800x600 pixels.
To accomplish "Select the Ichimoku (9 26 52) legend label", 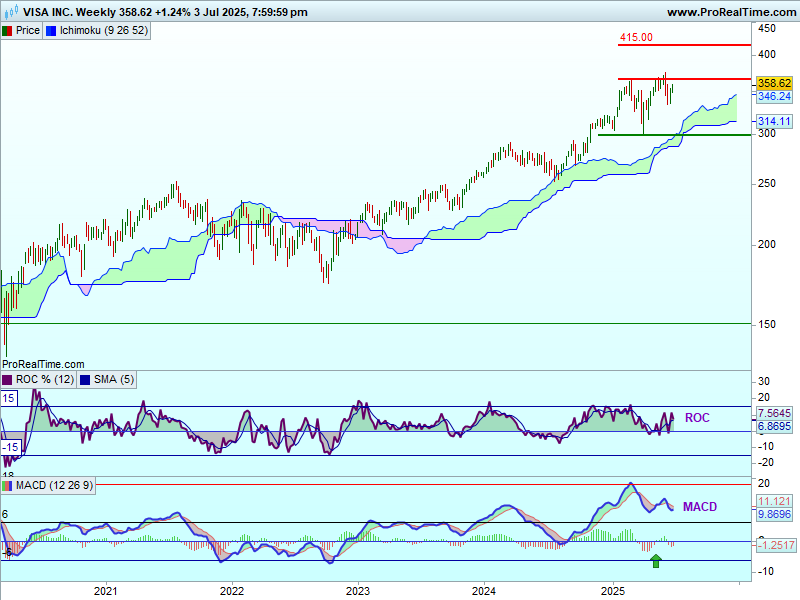I will click(x=104, y=30).
